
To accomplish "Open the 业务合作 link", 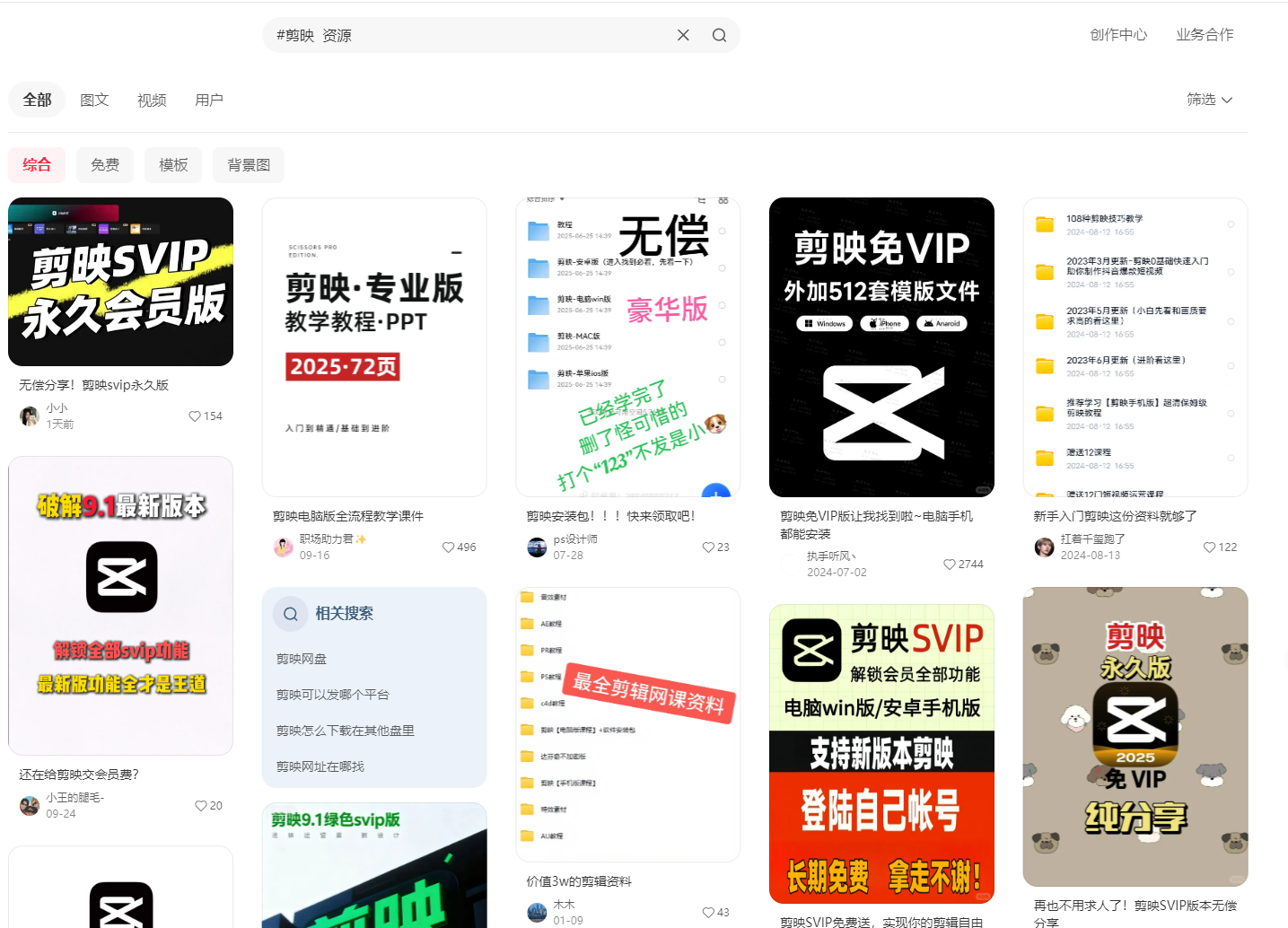I will coord(1205,34).
